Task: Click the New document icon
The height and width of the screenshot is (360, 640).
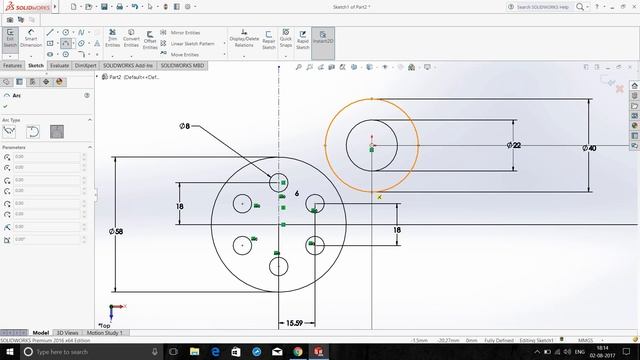Action: pyautogui.click(x=73, y=7)
